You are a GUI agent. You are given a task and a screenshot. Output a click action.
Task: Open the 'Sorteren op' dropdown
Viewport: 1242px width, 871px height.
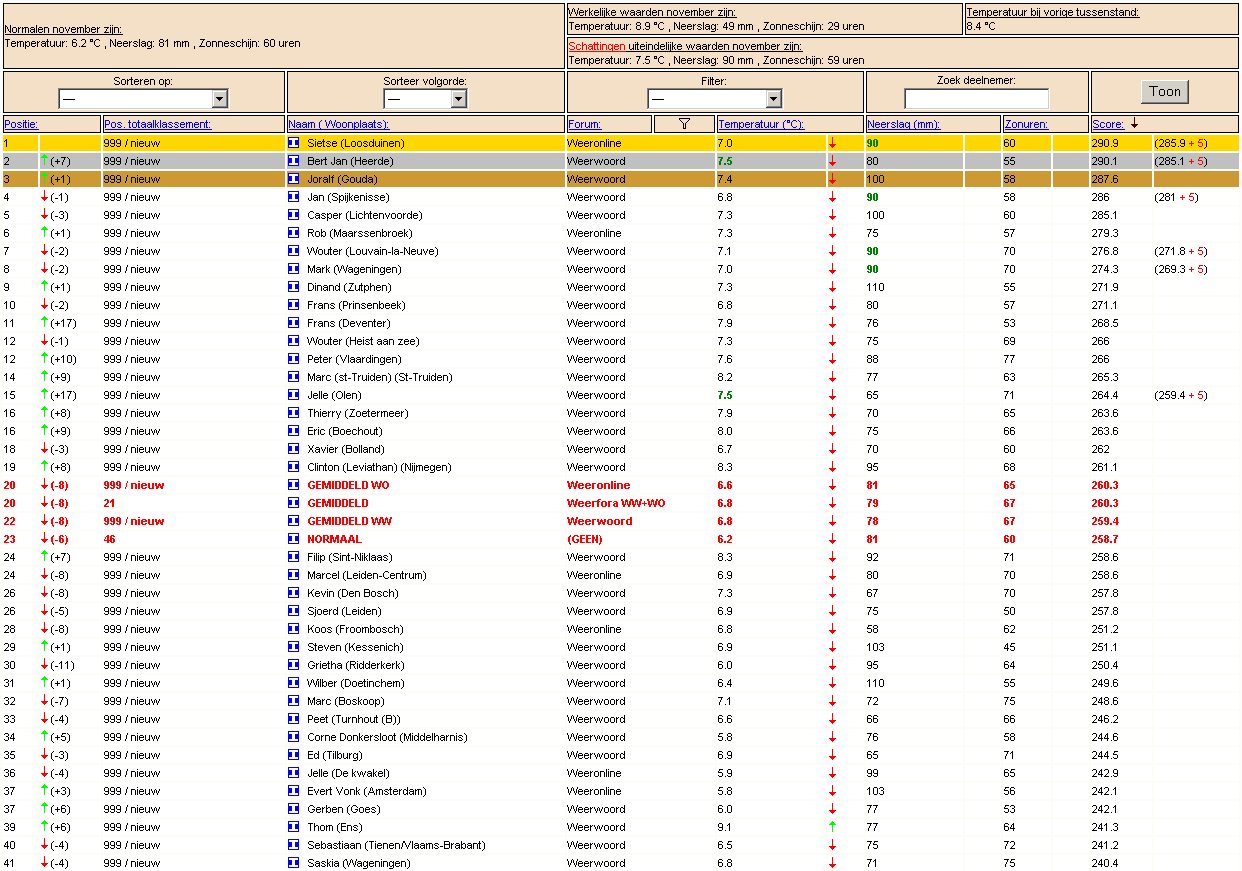pos(144,99)
